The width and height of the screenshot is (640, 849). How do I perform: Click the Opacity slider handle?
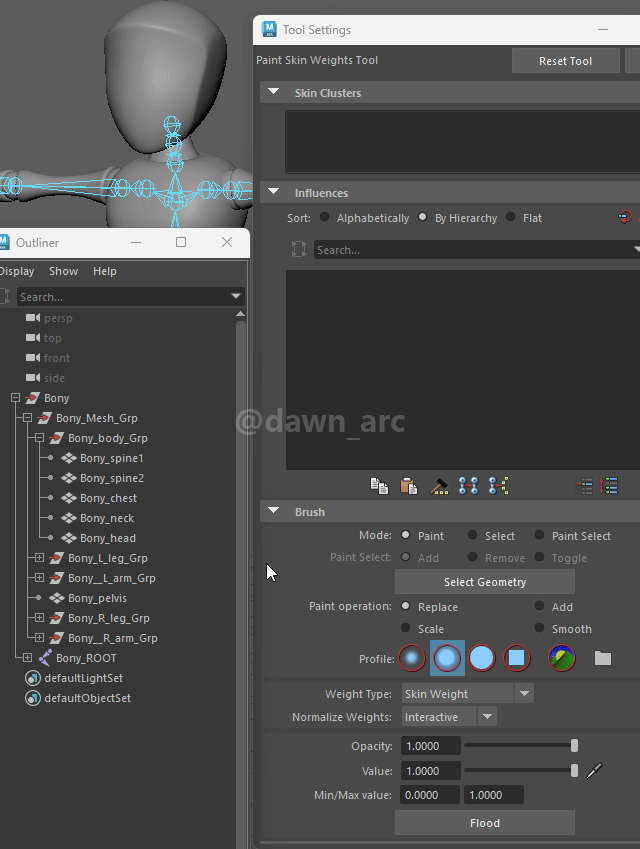[574, 745]
